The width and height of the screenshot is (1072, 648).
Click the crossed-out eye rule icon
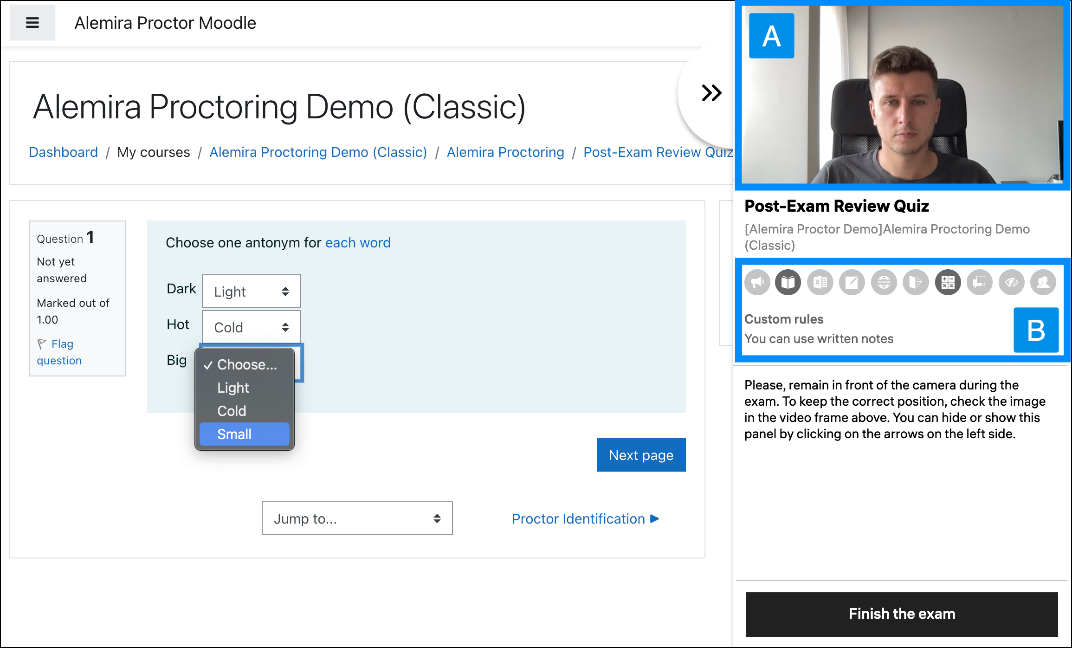pos(1011,283)
